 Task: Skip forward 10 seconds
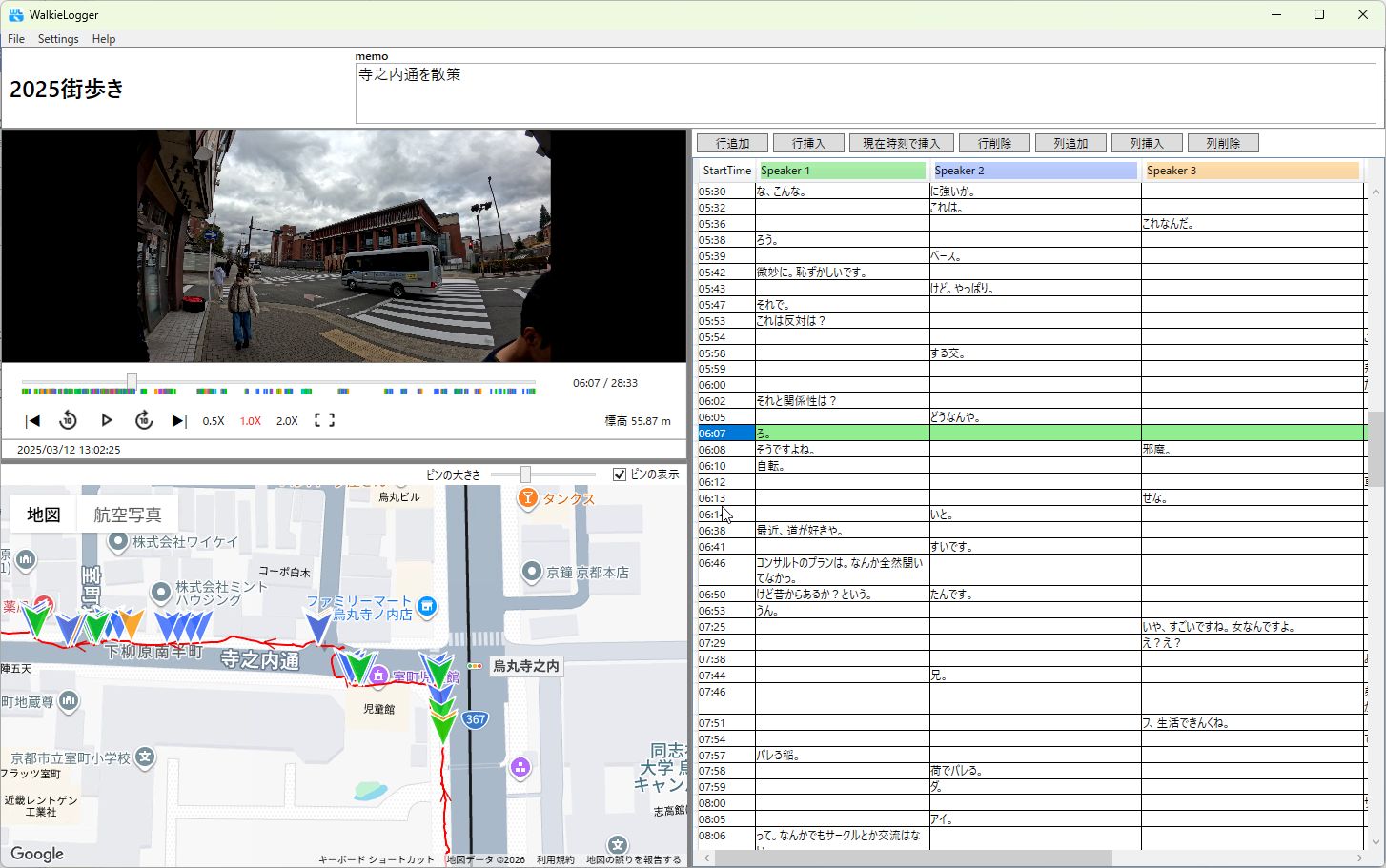coord(144,420)
